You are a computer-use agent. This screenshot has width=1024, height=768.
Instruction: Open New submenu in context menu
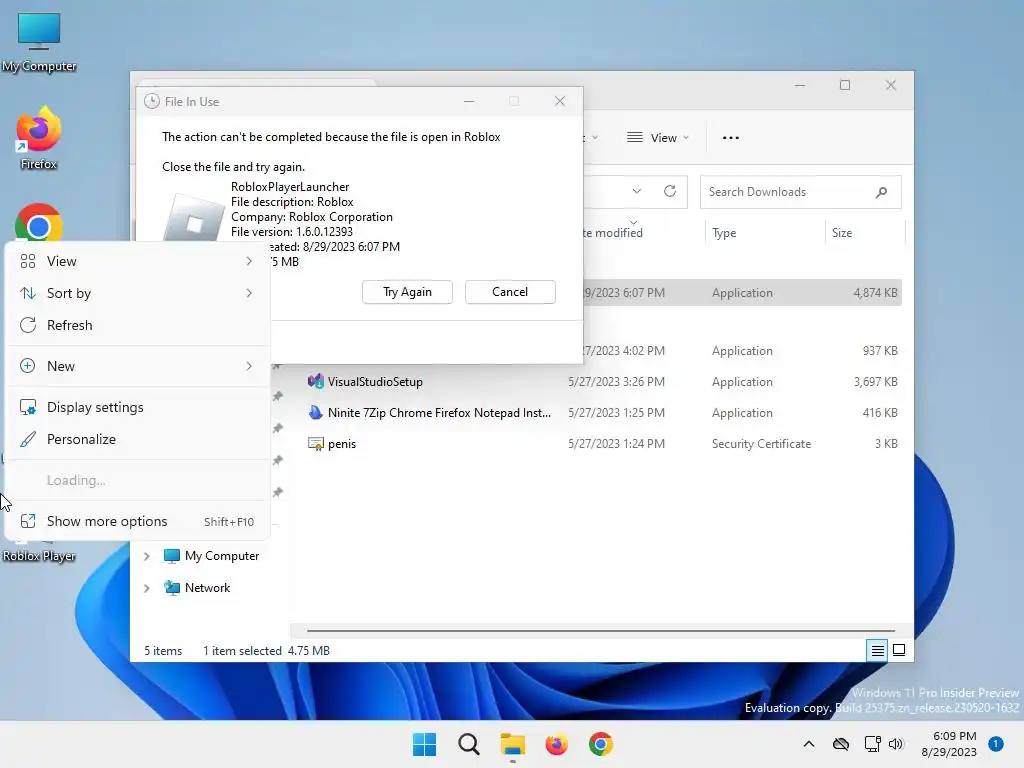(137, 366)
